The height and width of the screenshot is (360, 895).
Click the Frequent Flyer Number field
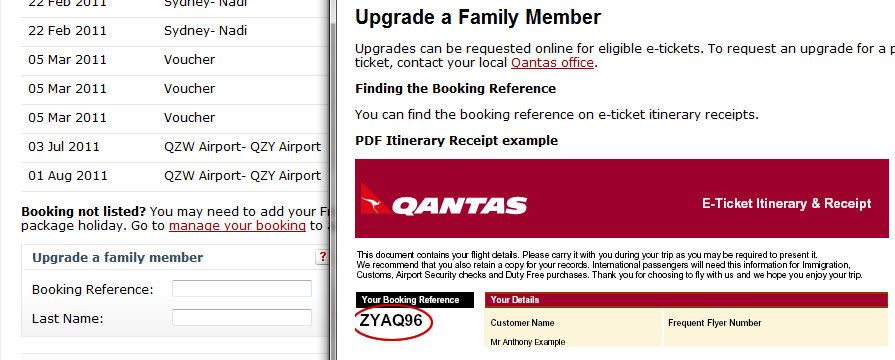pyautogui.click(x=775, y=328)
